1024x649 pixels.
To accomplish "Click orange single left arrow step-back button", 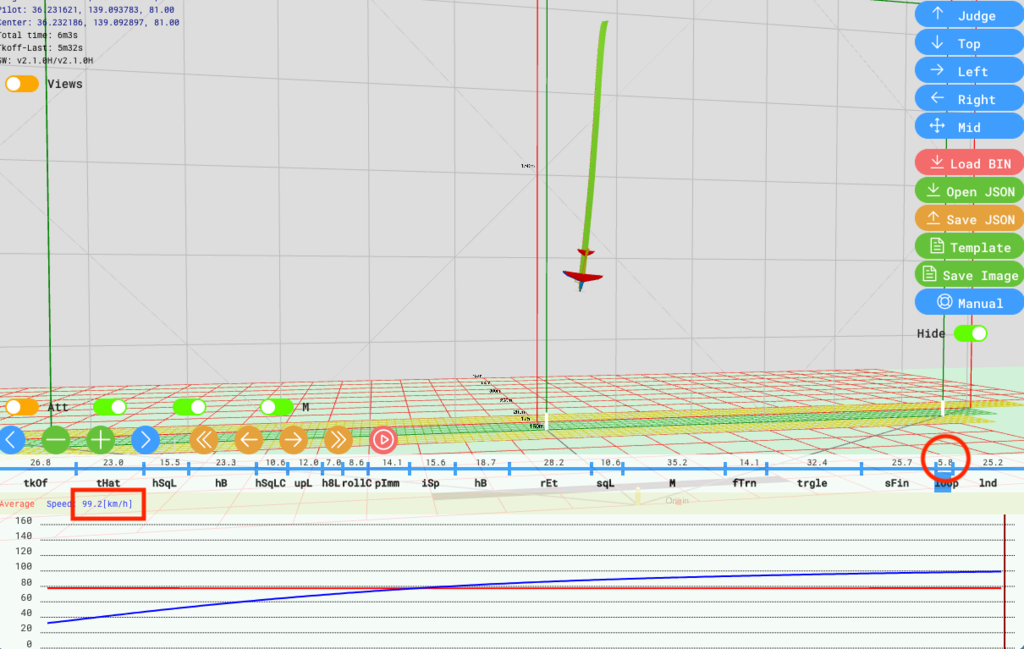I will [248, 439].
